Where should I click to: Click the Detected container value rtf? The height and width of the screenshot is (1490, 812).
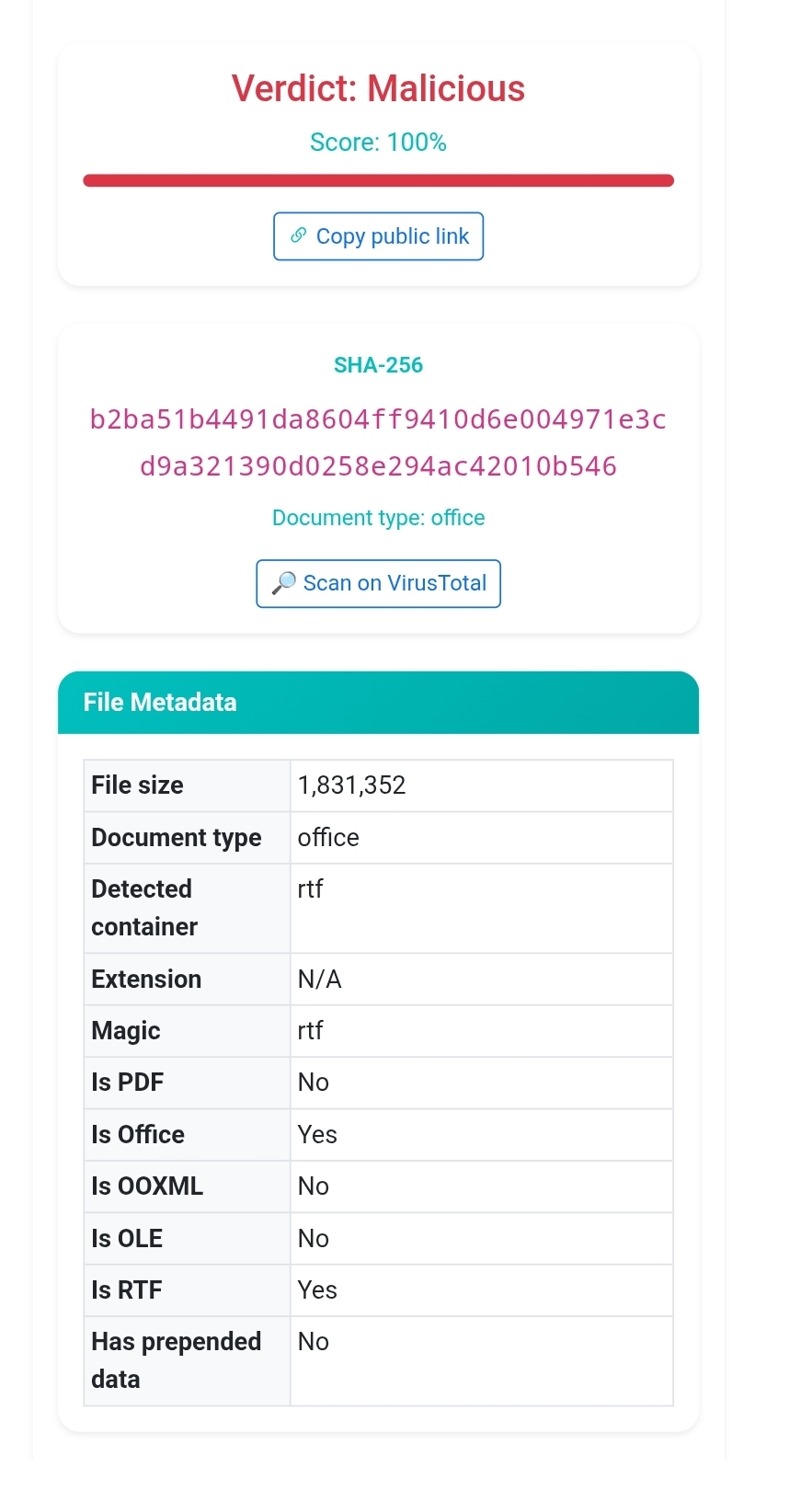tap(310, 889)
